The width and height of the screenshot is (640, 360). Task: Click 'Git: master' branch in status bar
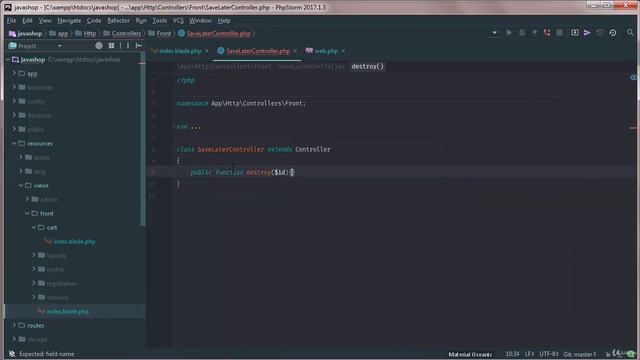point(580,354)
